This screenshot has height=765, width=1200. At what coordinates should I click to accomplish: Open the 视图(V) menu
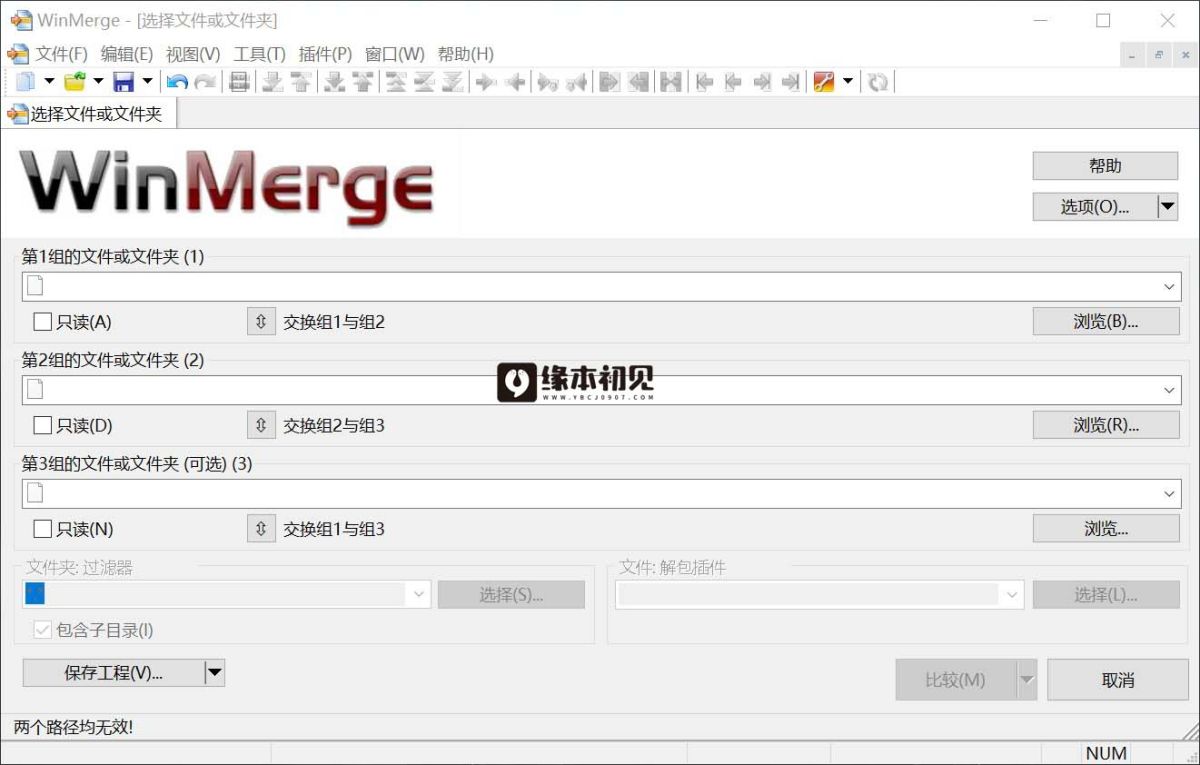[x=193, y=54]
